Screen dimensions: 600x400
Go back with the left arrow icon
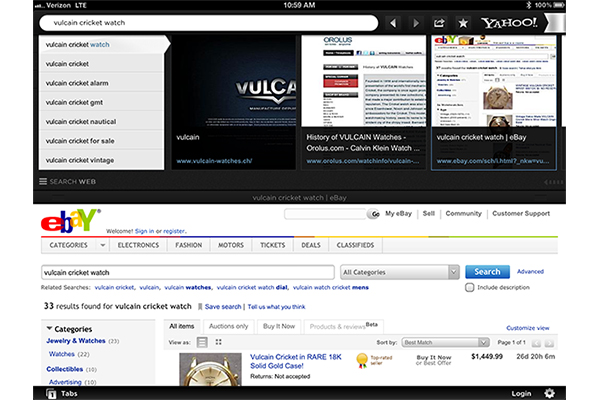click(393, 22)
